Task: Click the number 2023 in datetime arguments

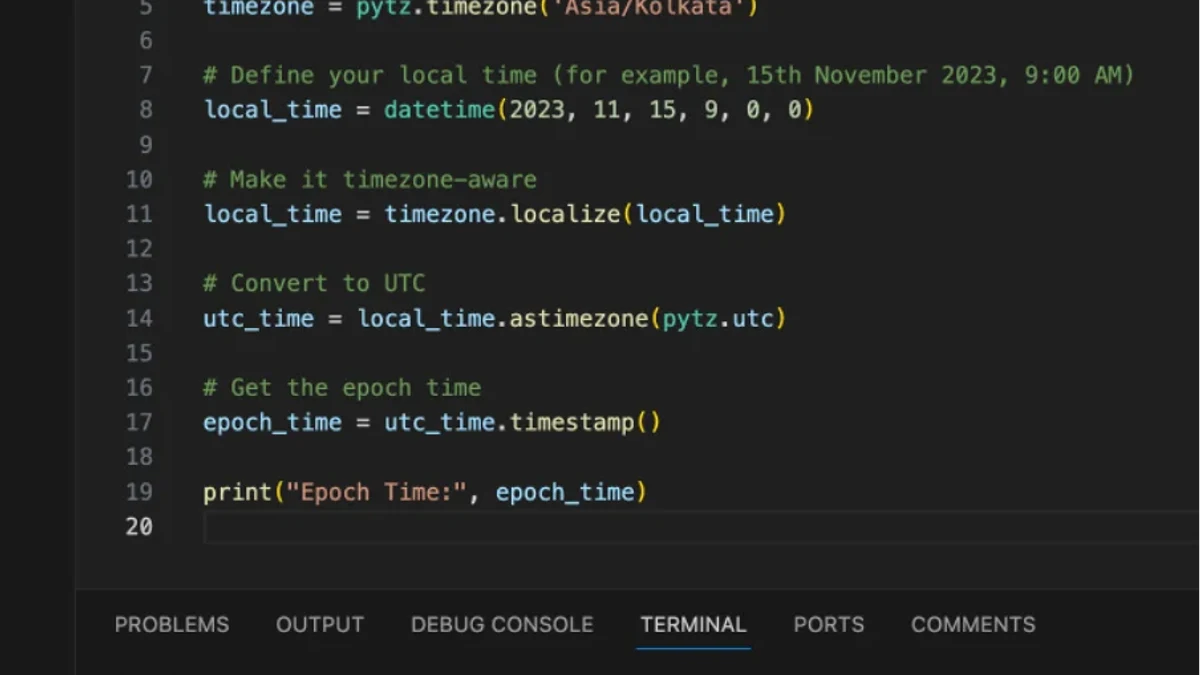Action: click(537, 109)
